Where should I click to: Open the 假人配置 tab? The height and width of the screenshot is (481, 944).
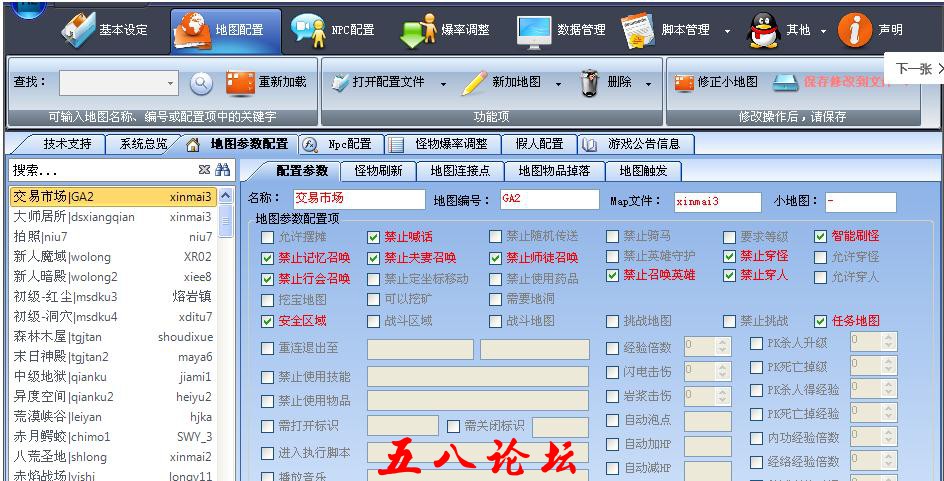point(539,144)
